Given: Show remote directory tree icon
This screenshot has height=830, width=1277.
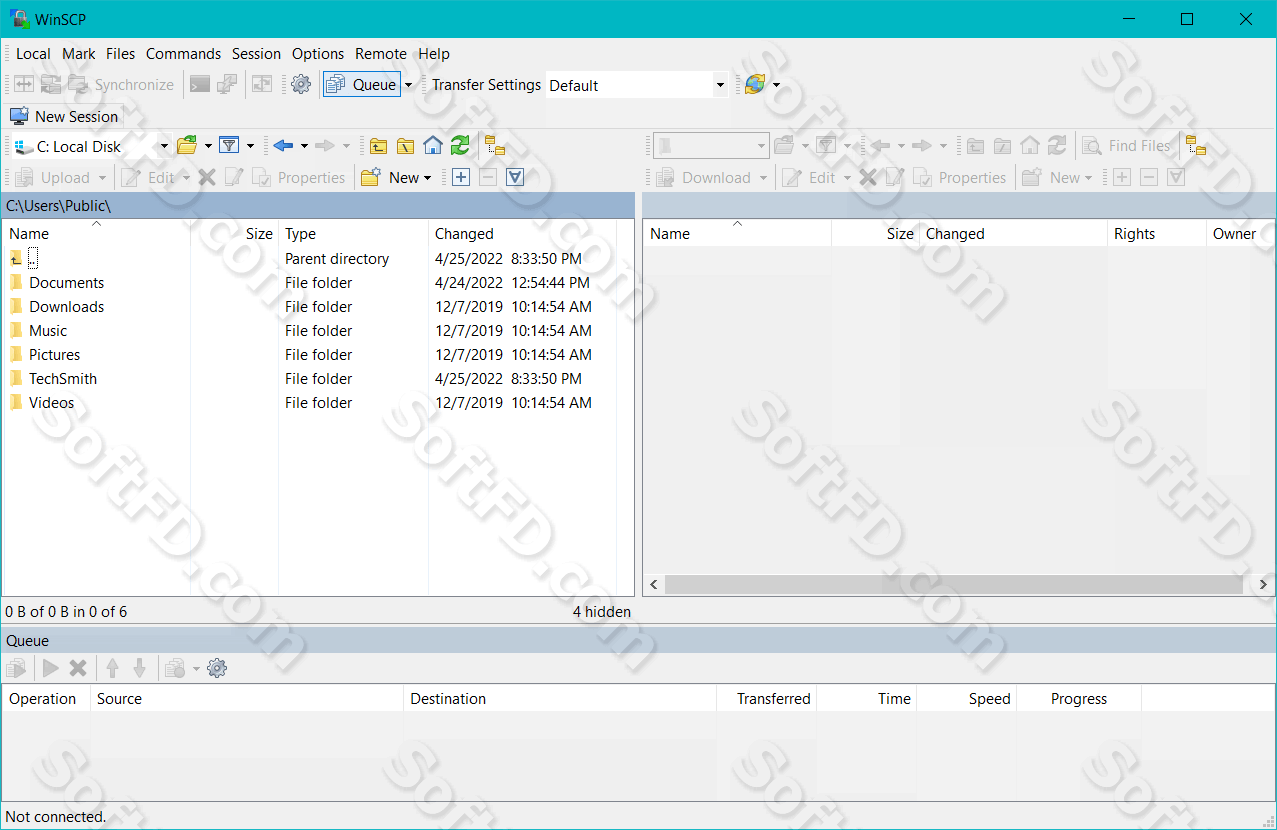Looking at the screenshot, I should [1196, 146].
